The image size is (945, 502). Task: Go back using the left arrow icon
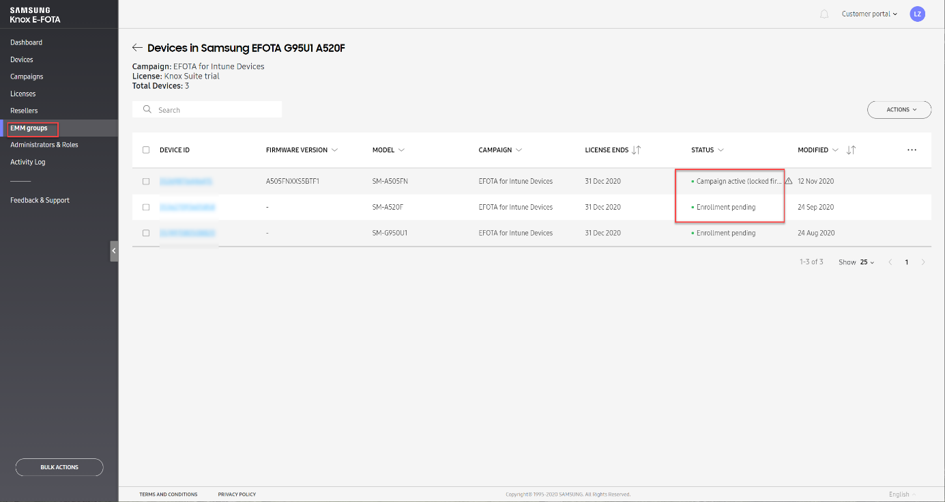tap(137, 48)
